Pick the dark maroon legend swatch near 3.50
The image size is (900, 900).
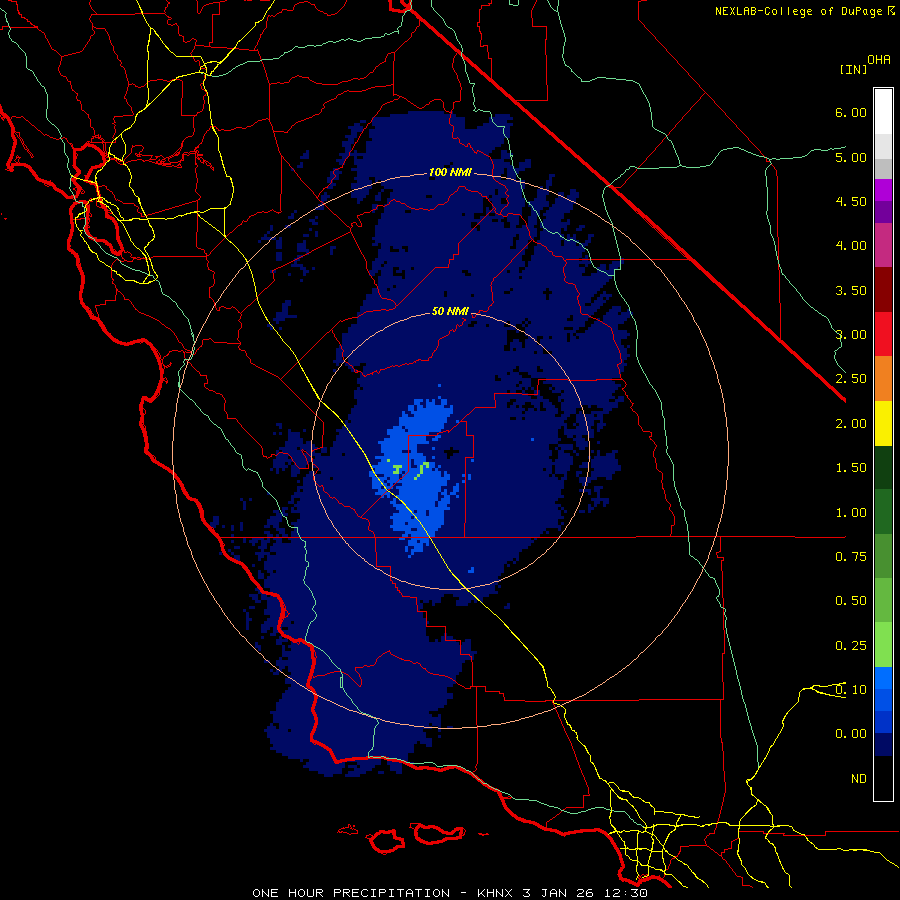click(x=883, y=290)
